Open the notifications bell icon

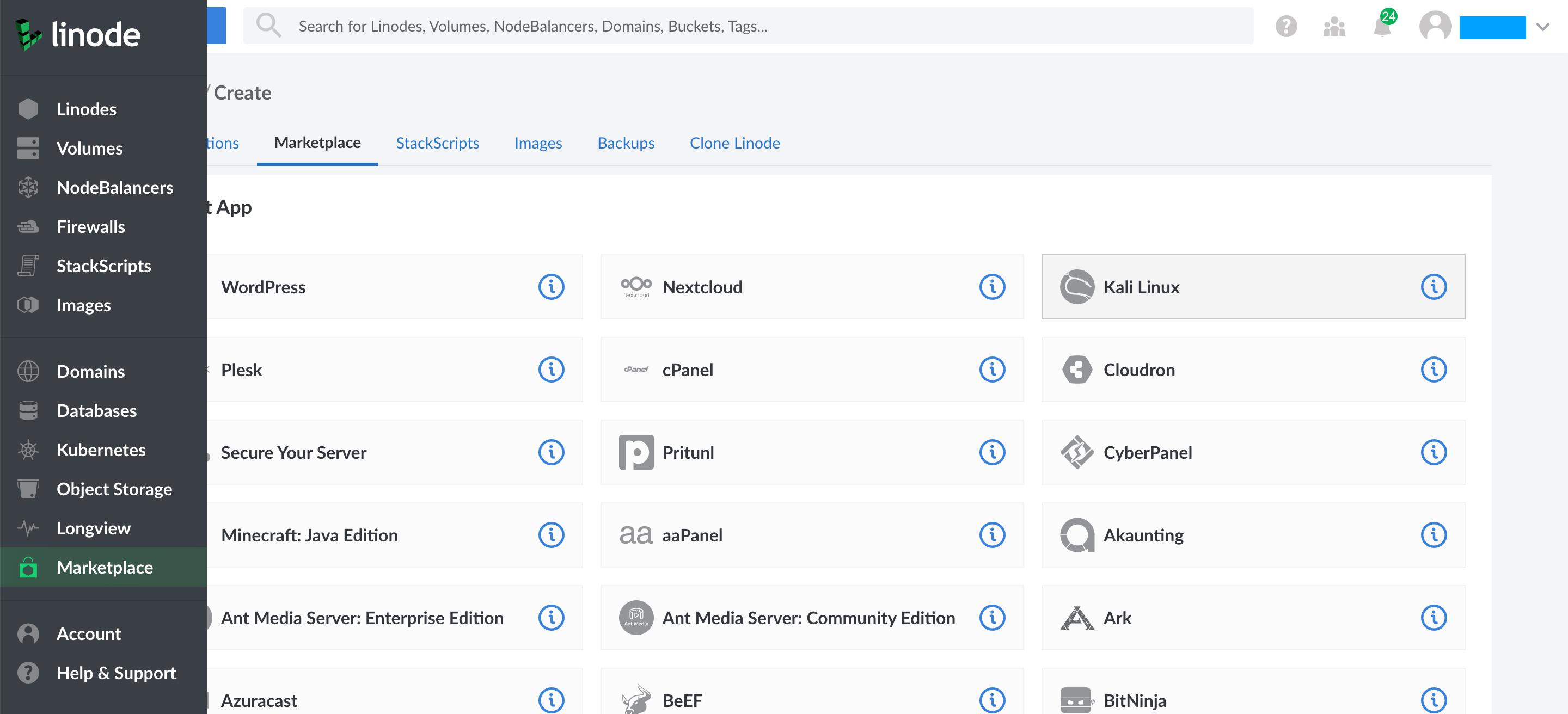click(1382, 27)
